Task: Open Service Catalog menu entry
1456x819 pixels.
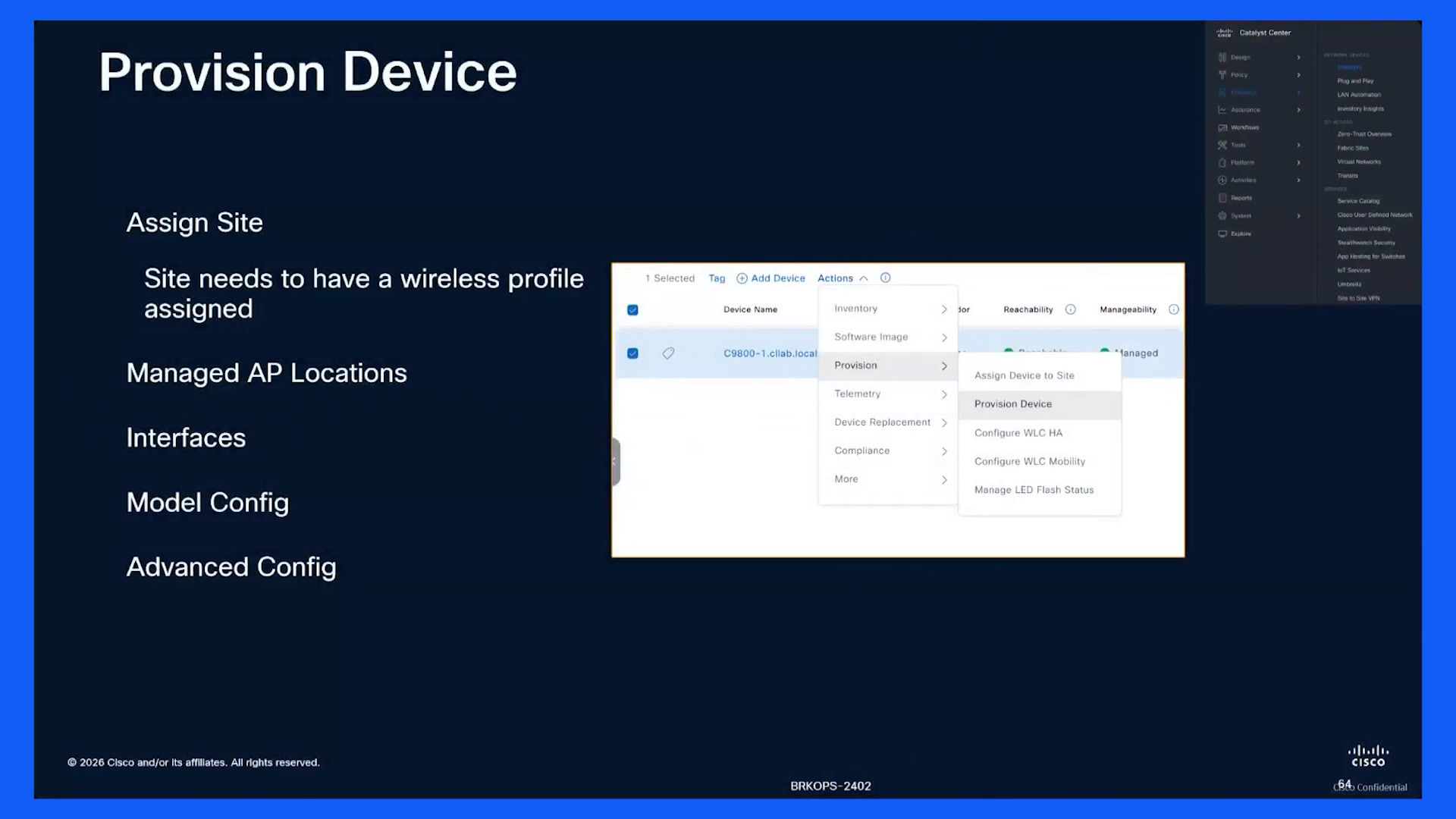Action: click(1358, 201)
